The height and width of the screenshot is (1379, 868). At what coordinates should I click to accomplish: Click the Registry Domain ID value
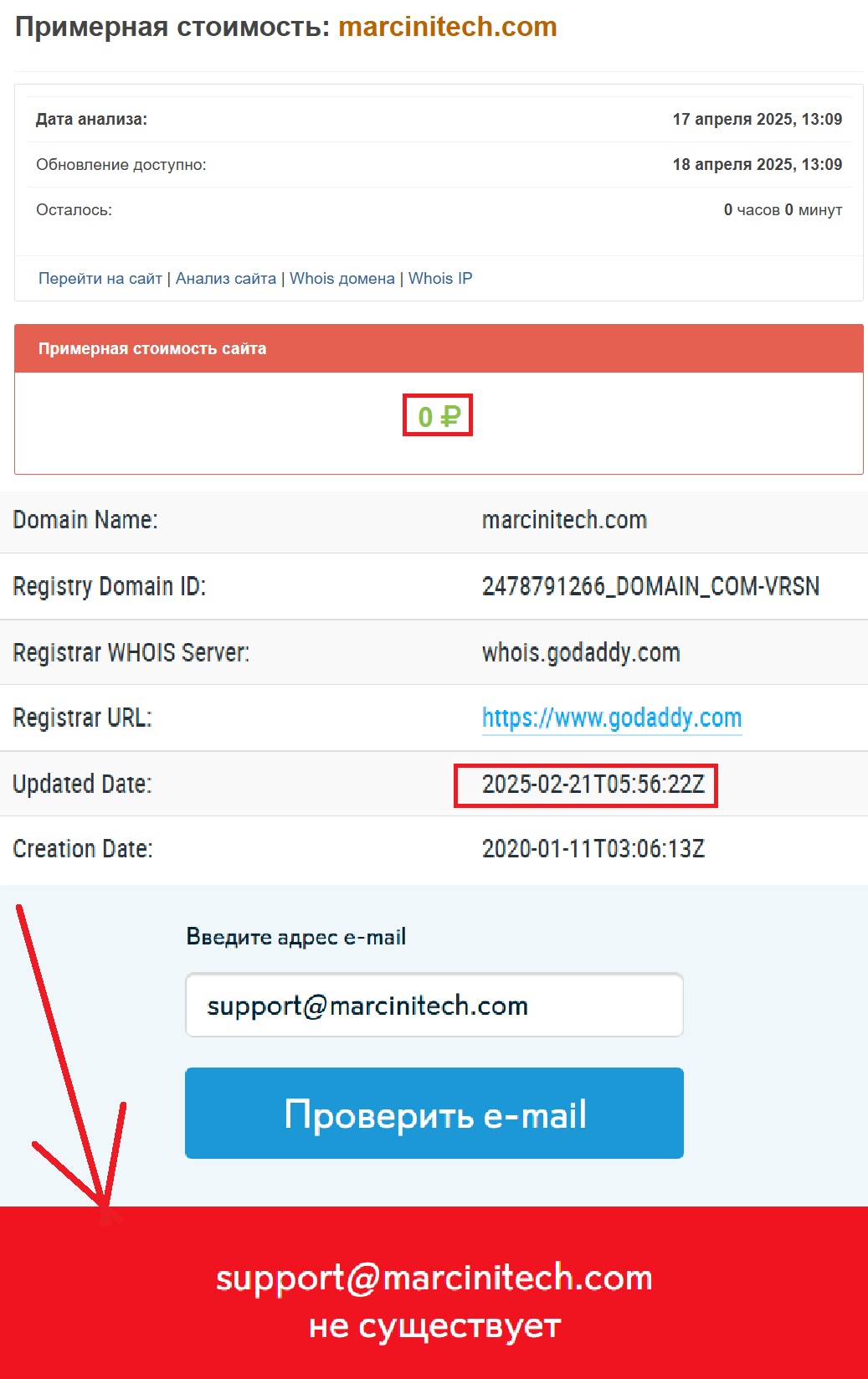coord(650,586)
